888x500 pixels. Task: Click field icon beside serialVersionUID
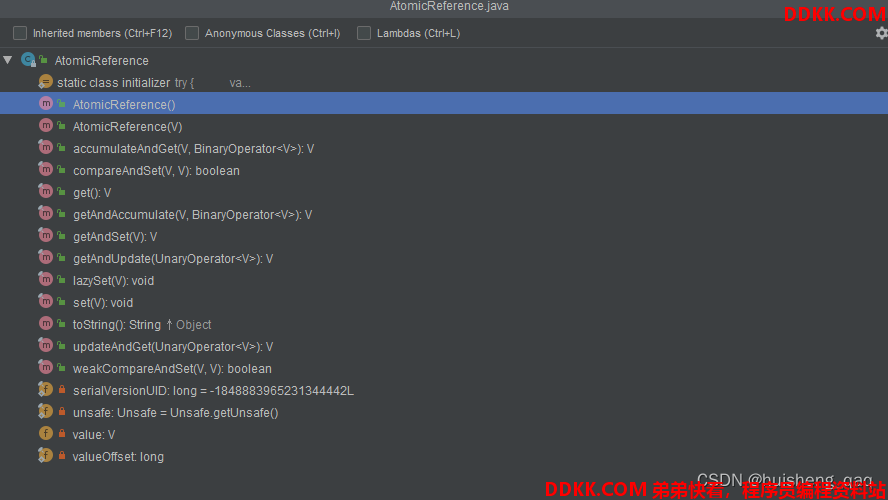point(45,390)
